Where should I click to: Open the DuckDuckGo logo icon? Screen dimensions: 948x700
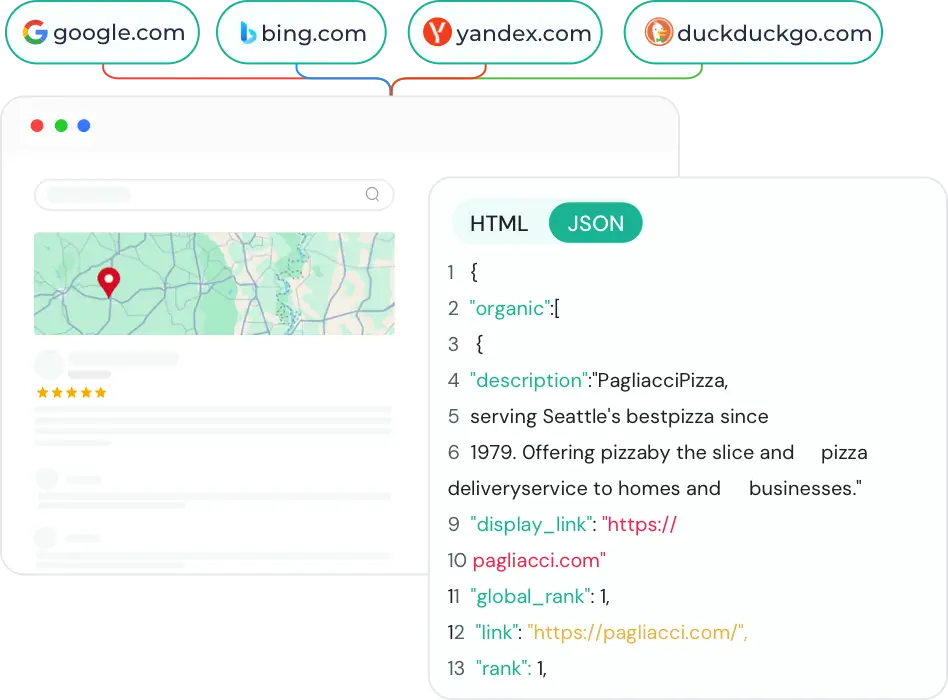click(657, 32)
